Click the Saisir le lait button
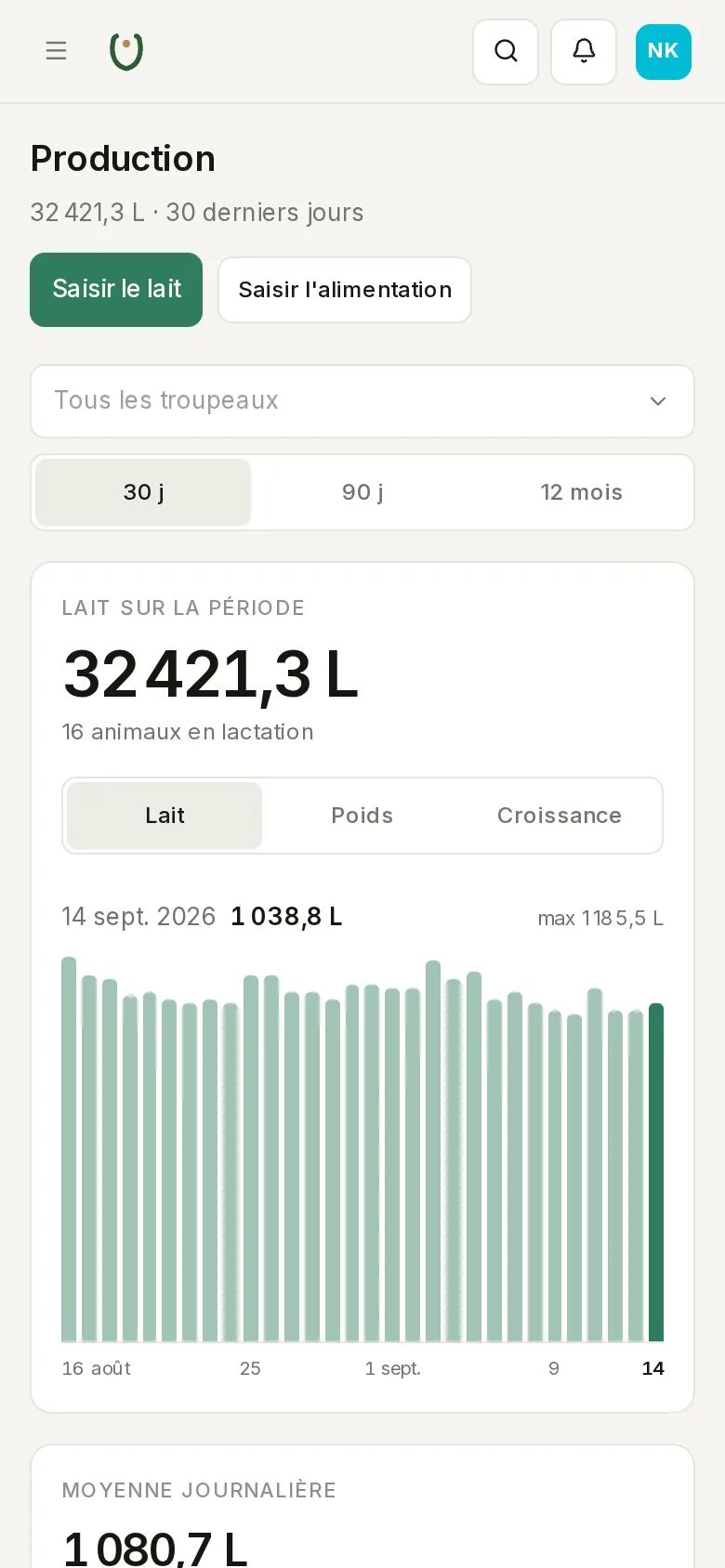Image resolution: width=725 pixels, height=1568 pixels. (x=116, y=290)
